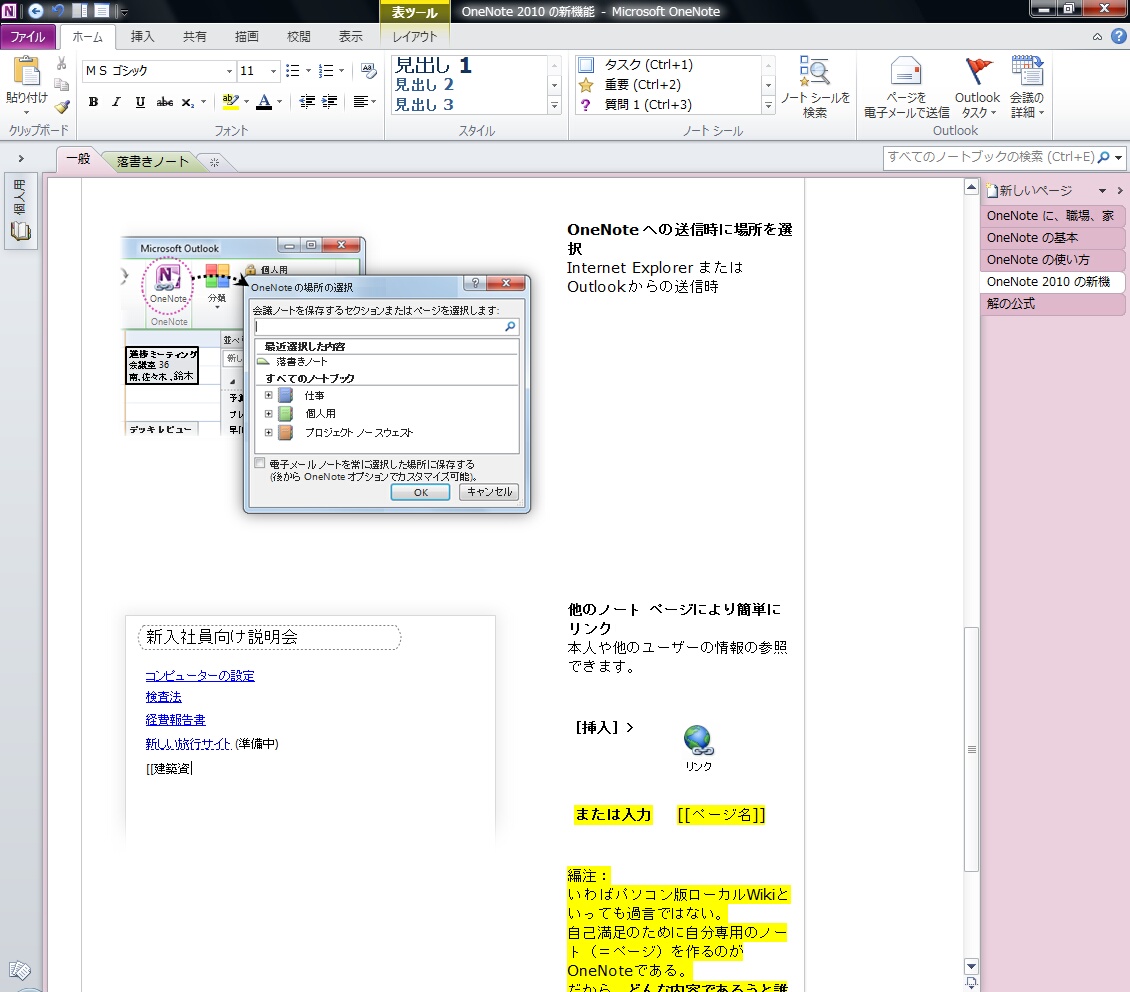The image size is (1130, 992).
Task: Click the Outlook タスク flag icon
Action: [x=977, y=71]
